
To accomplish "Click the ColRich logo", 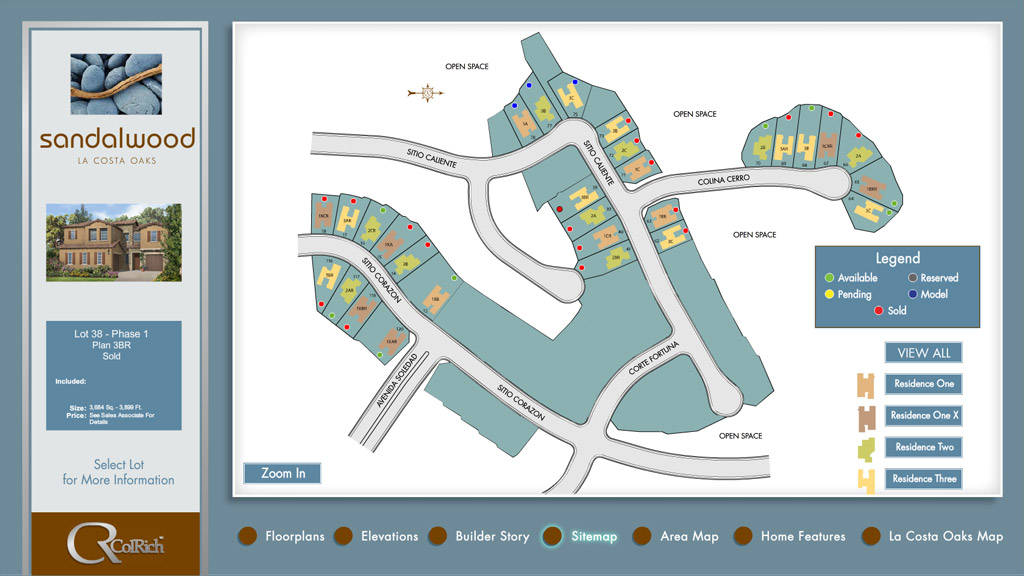I will [116, 543].
